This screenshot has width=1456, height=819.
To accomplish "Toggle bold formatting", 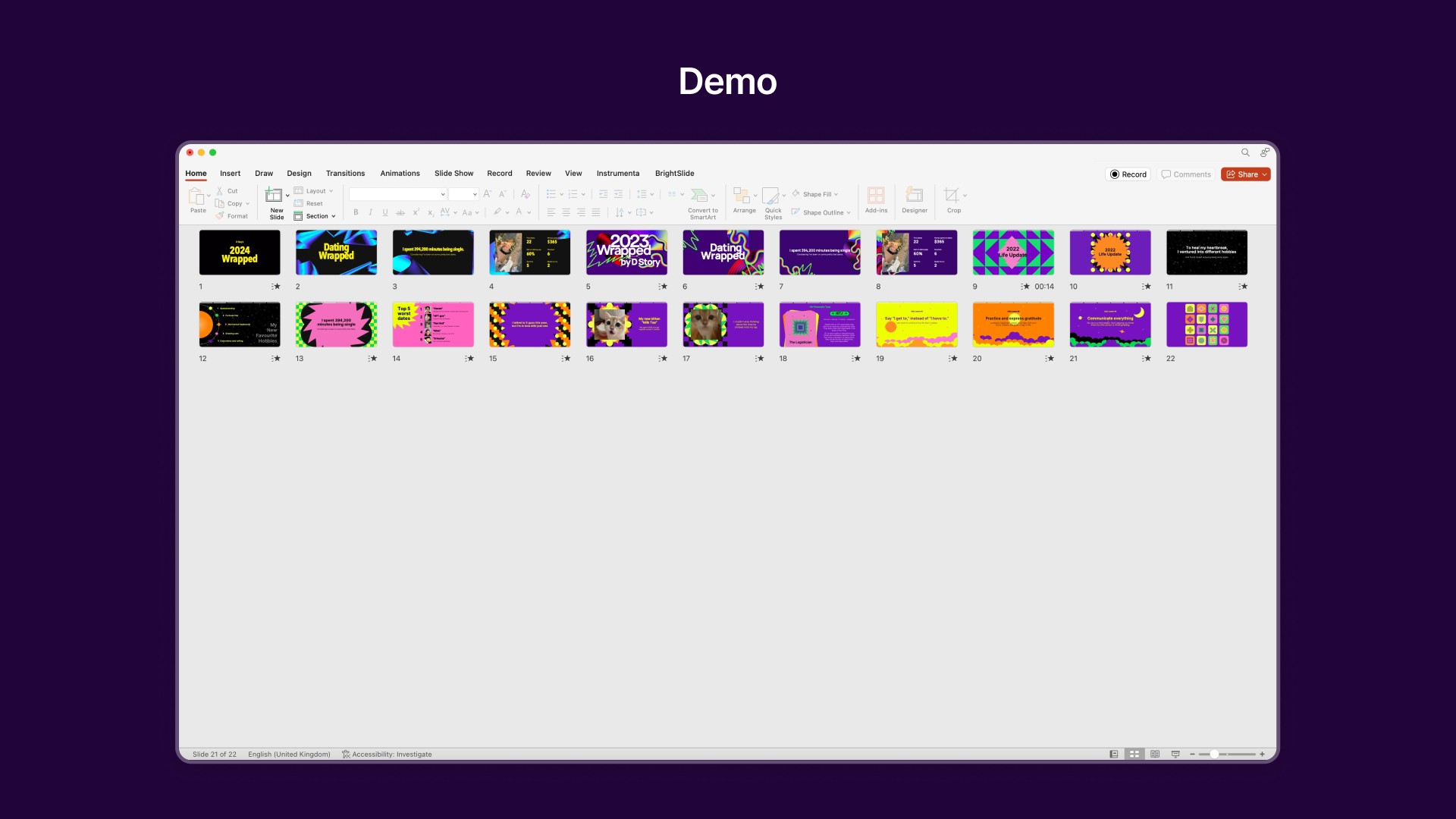I will (x=356, y=212).
